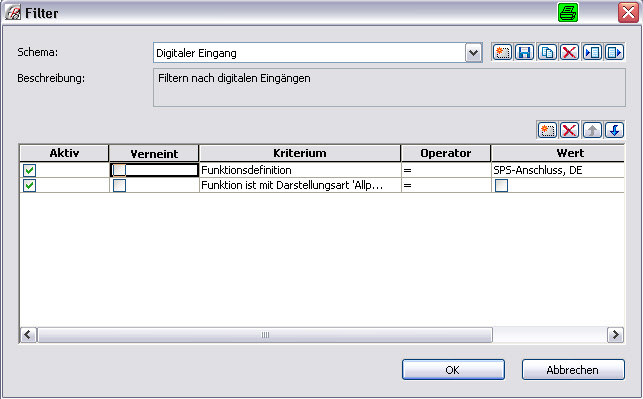The height and width of the screenshot is (399, 643).
Task: Click the Wert column header
Action: click(558, 153)
